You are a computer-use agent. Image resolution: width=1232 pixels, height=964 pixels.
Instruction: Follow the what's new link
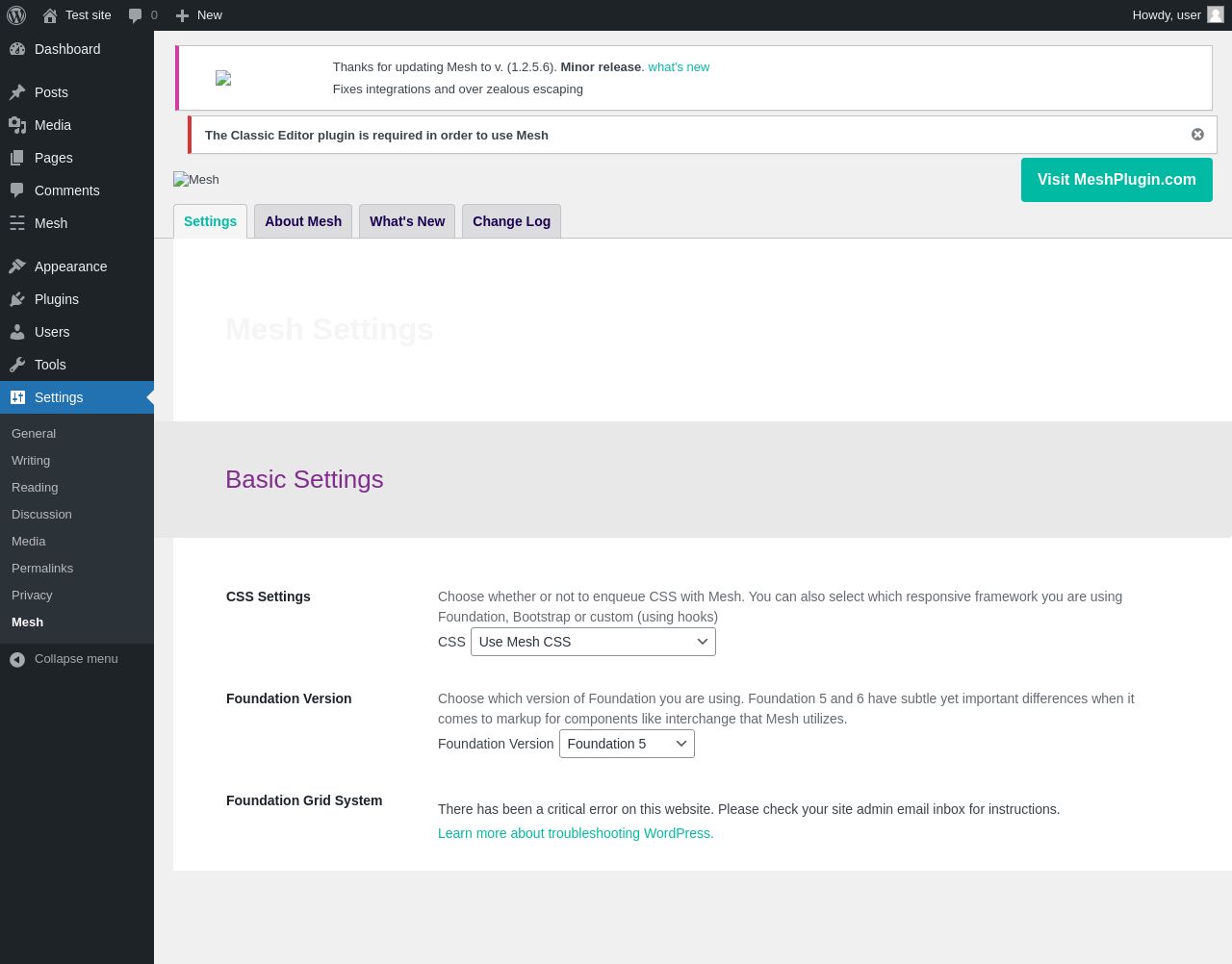point(679,67)
